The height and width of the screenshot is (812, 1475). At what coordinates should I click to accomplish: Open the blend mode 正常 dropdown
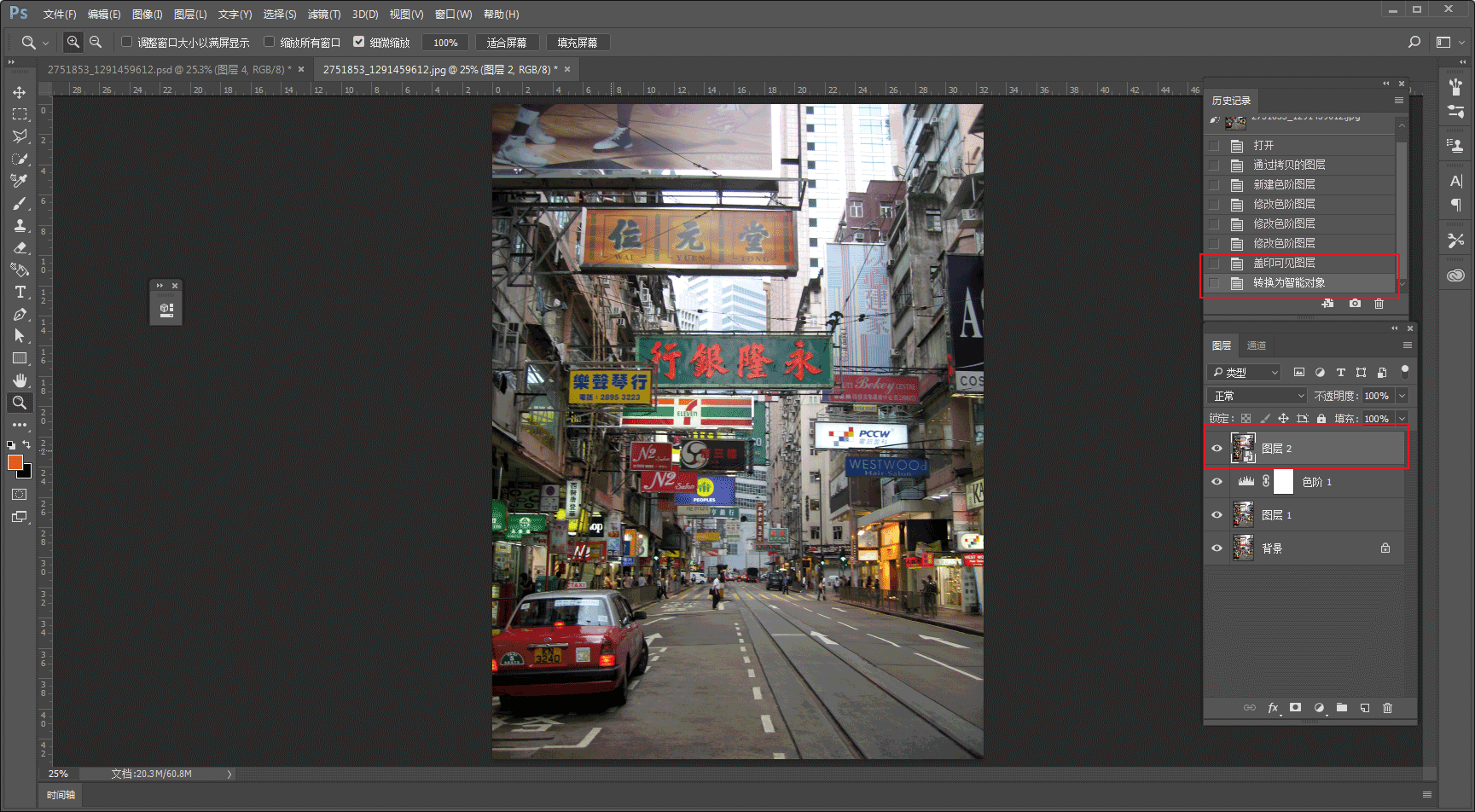pyautogui.click(x=1257, y=396)
